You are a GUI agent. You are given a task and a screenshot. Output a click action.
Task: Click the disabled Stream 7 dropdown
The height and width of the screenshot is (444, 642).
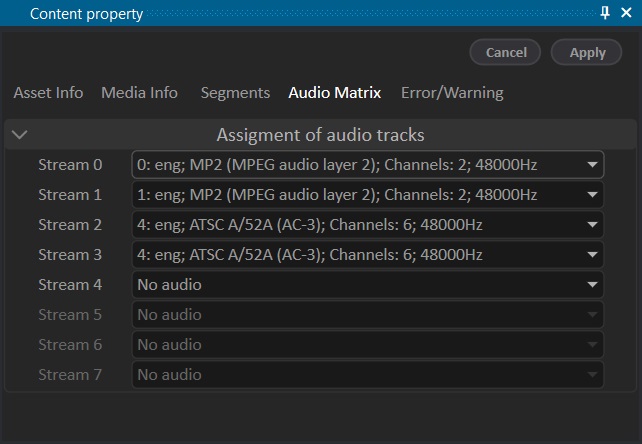click(368, 375)
